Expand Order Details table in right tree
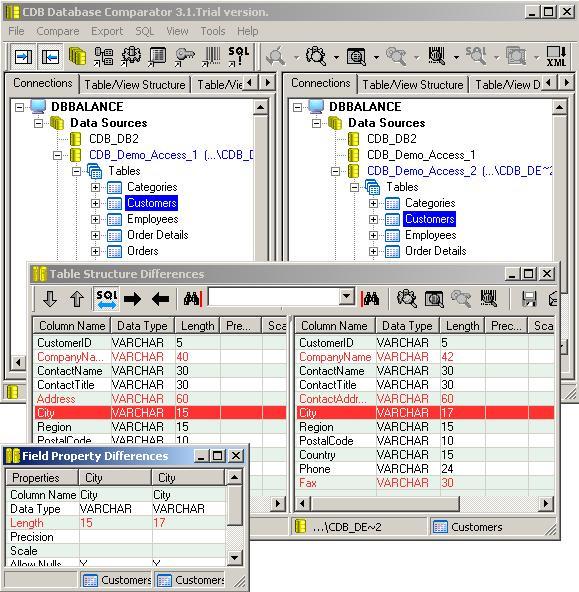Viewport: 579px width, 592px height. coord(373,251)
